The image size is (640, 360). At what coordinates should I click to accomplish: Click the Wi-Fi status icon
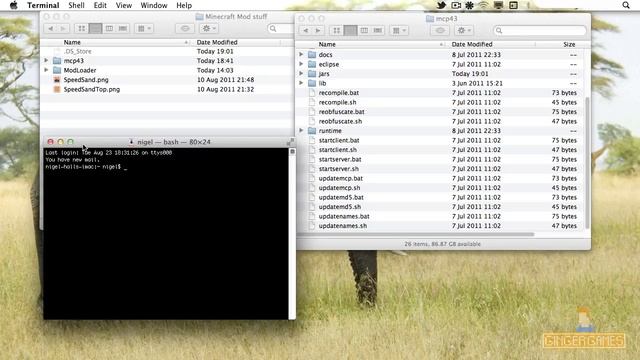click(484, 5)
